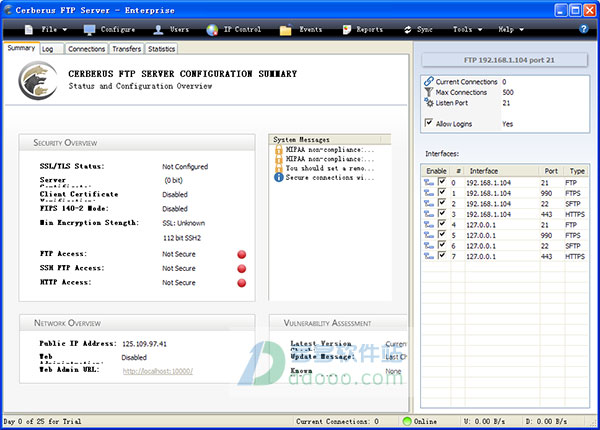600x430 pixels.
Task: Sort interfaces by Enable column header
Action: tap(436, 171)
